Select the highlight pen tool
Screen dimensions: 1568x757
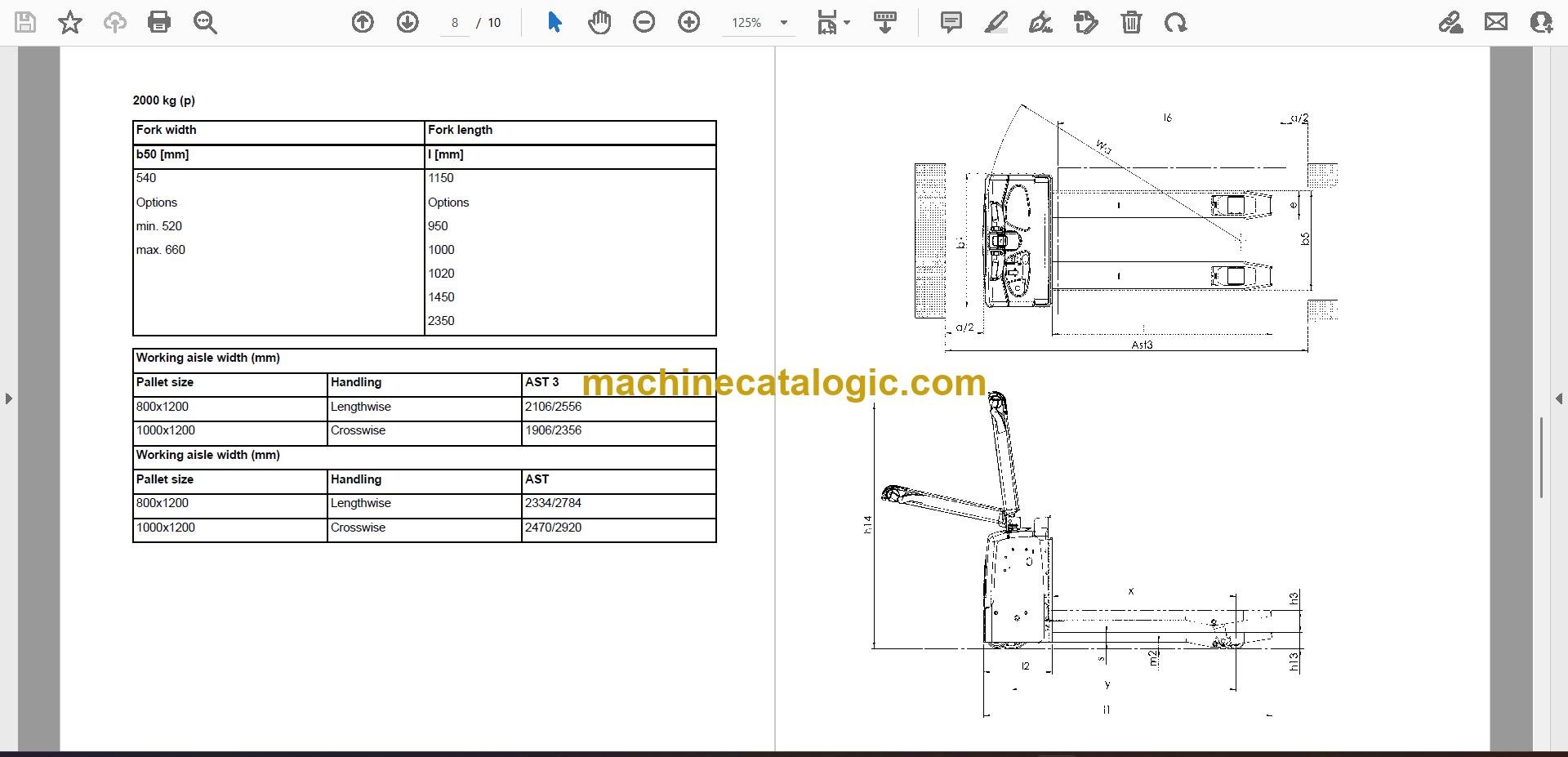(x=996, y=22)
